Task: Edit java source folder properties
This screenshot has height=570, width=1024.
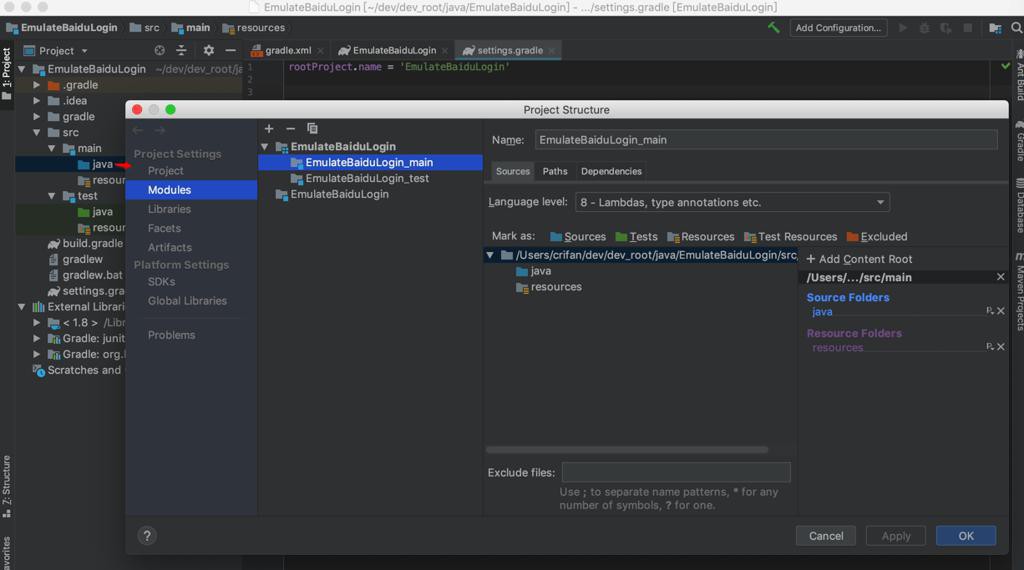Action: point(990,311)
